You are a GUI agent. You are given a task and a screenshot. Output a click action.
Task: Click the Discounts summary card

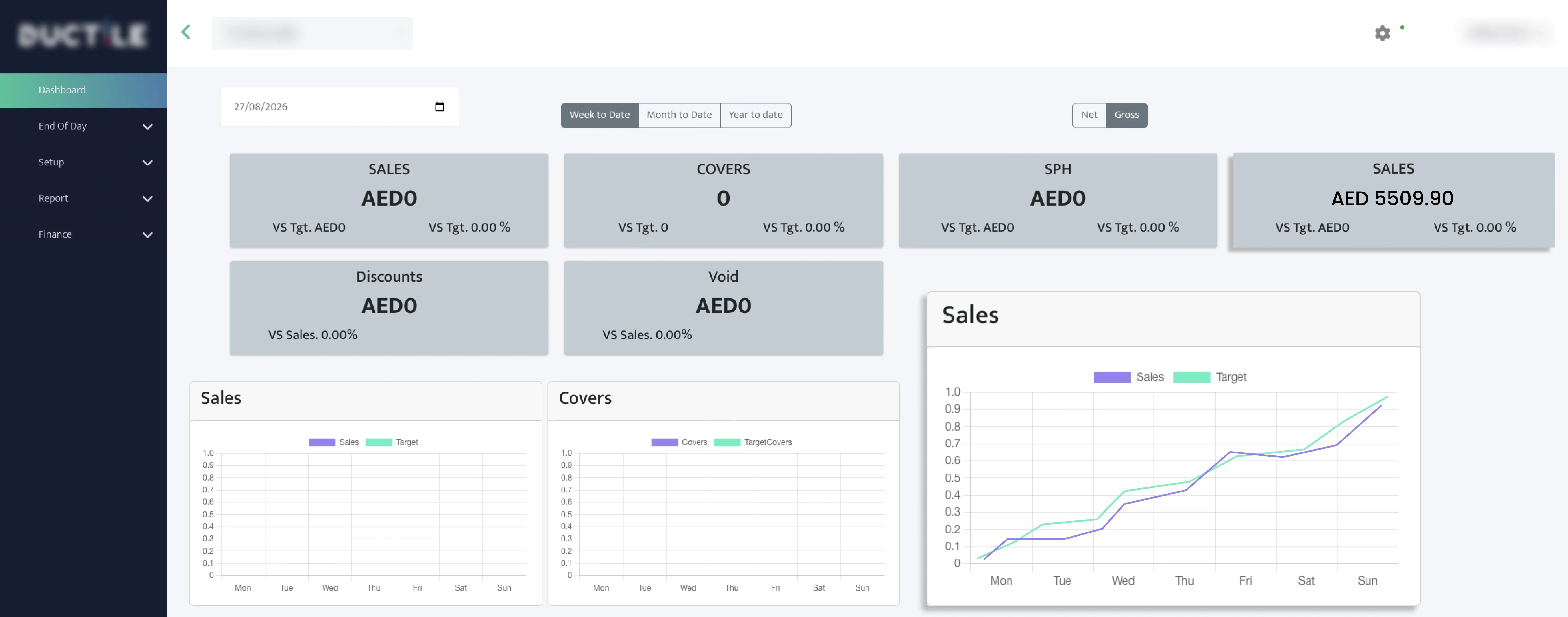(389, 308)
